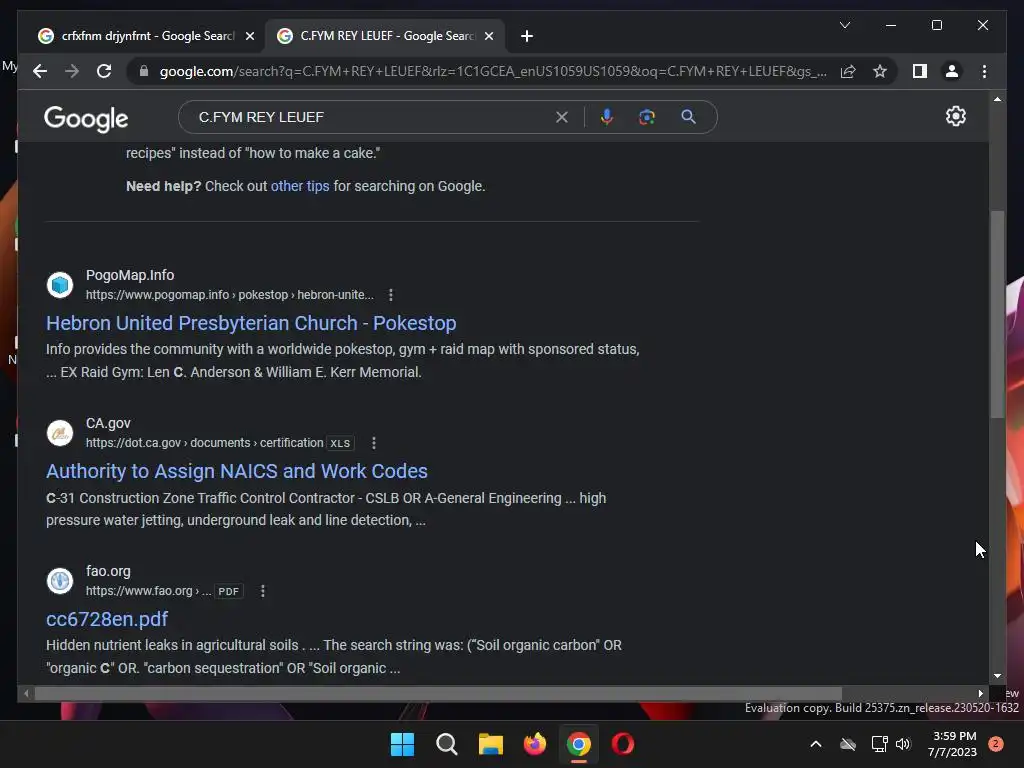The image size is (1024, 768).
Task: Open a new browser tab
Action: pos(527,36)
